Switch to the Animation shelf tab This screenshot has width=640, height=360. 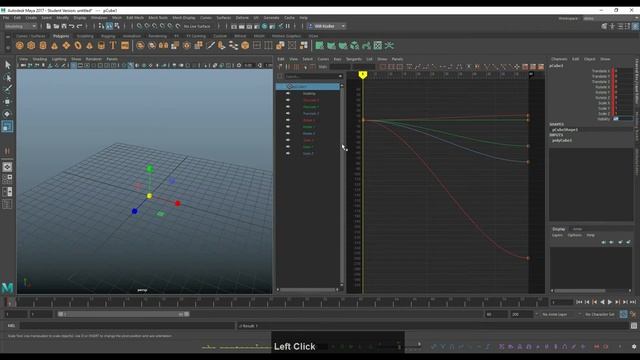[x=131, y=36]
